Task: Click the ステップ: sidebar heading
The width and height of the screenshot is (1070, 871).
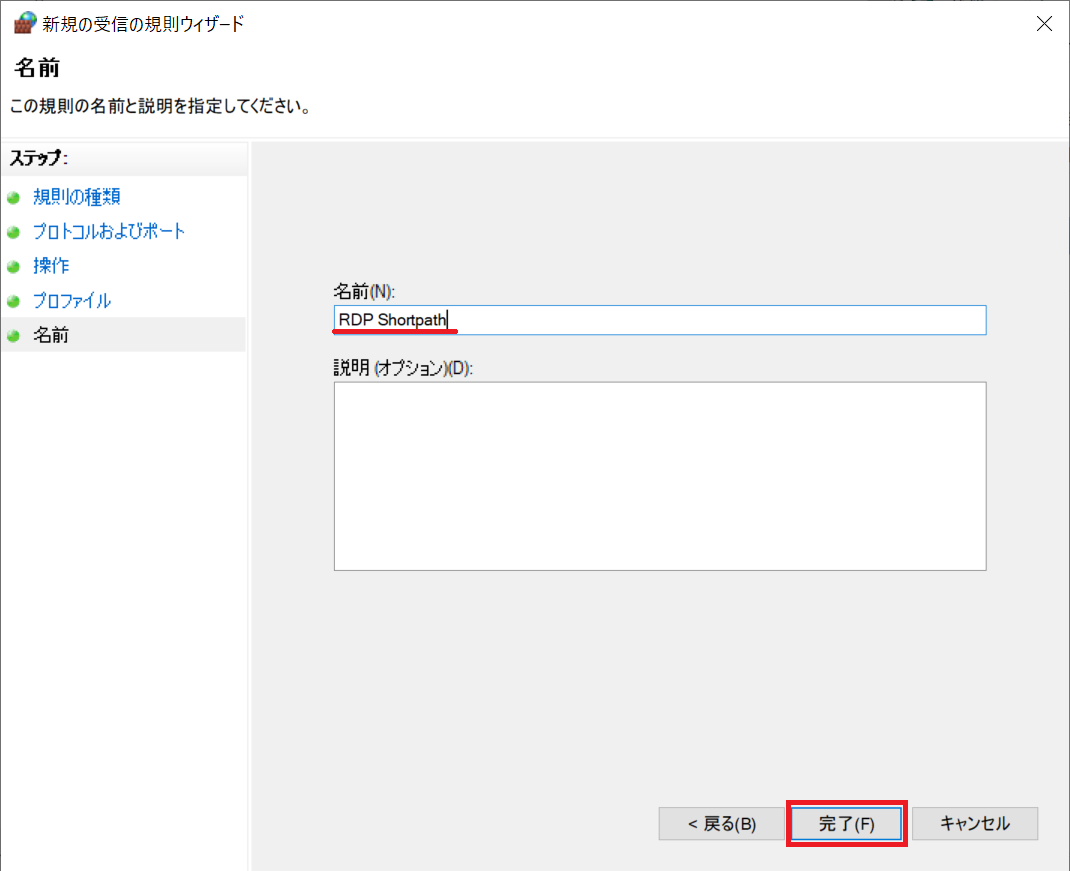Action: [38, 158]
